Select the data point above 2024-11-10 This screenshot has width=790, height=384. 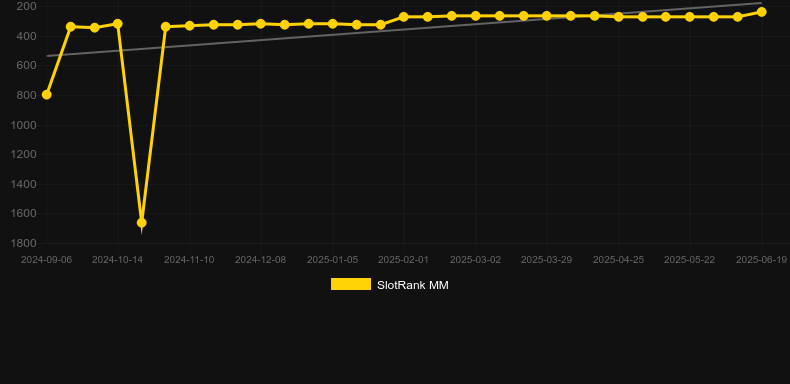click(x=189, y=25)
